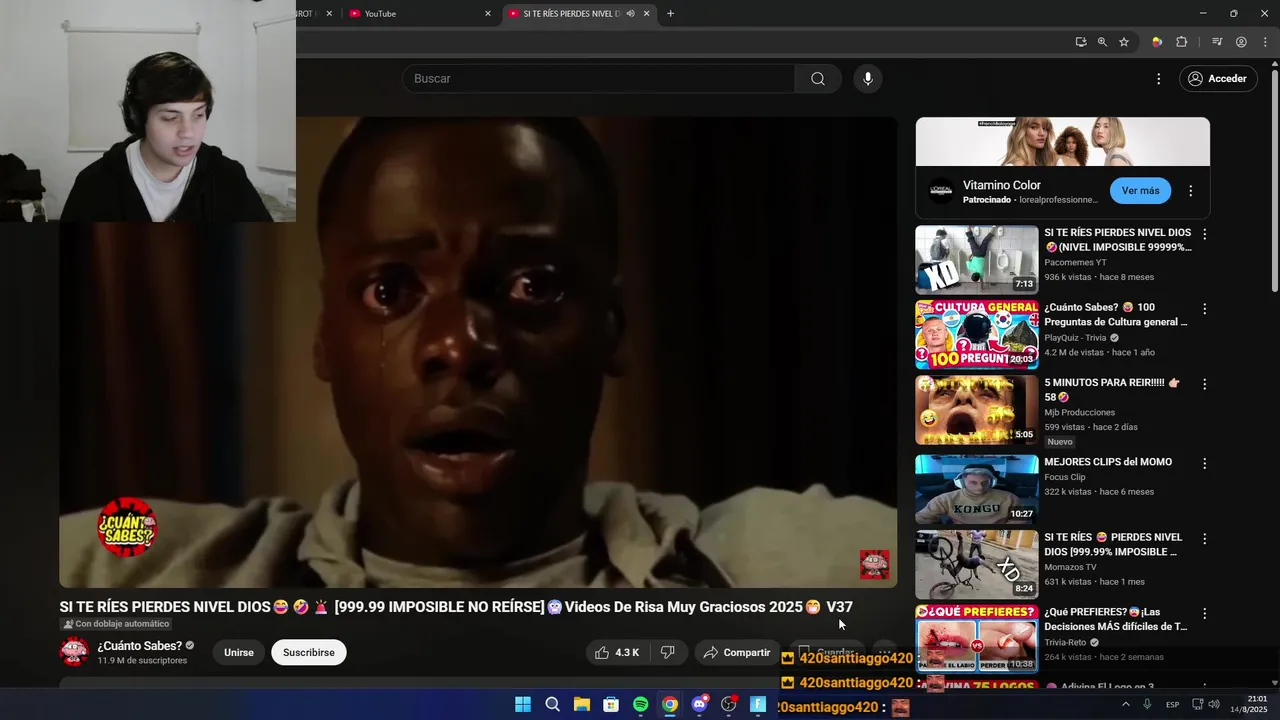The width and height of the screenshot is (1280, 720).
Task: Open Microsoft Store from the taskbar
Action: point(611,705)
